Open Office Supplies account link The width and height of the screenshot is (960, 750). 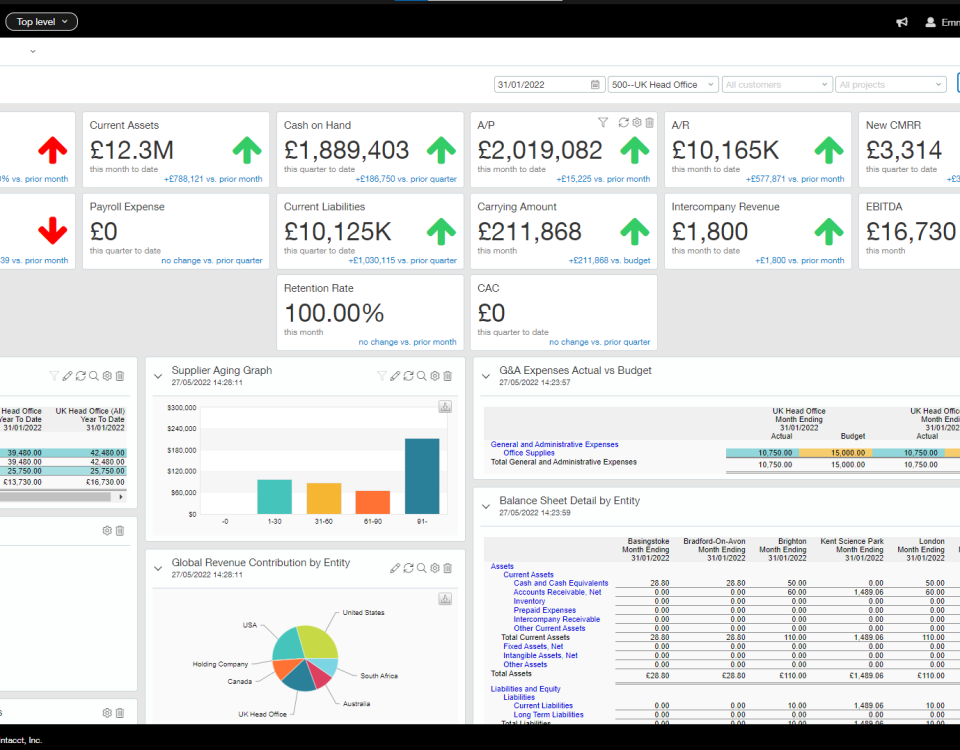(x=528, y=453)
